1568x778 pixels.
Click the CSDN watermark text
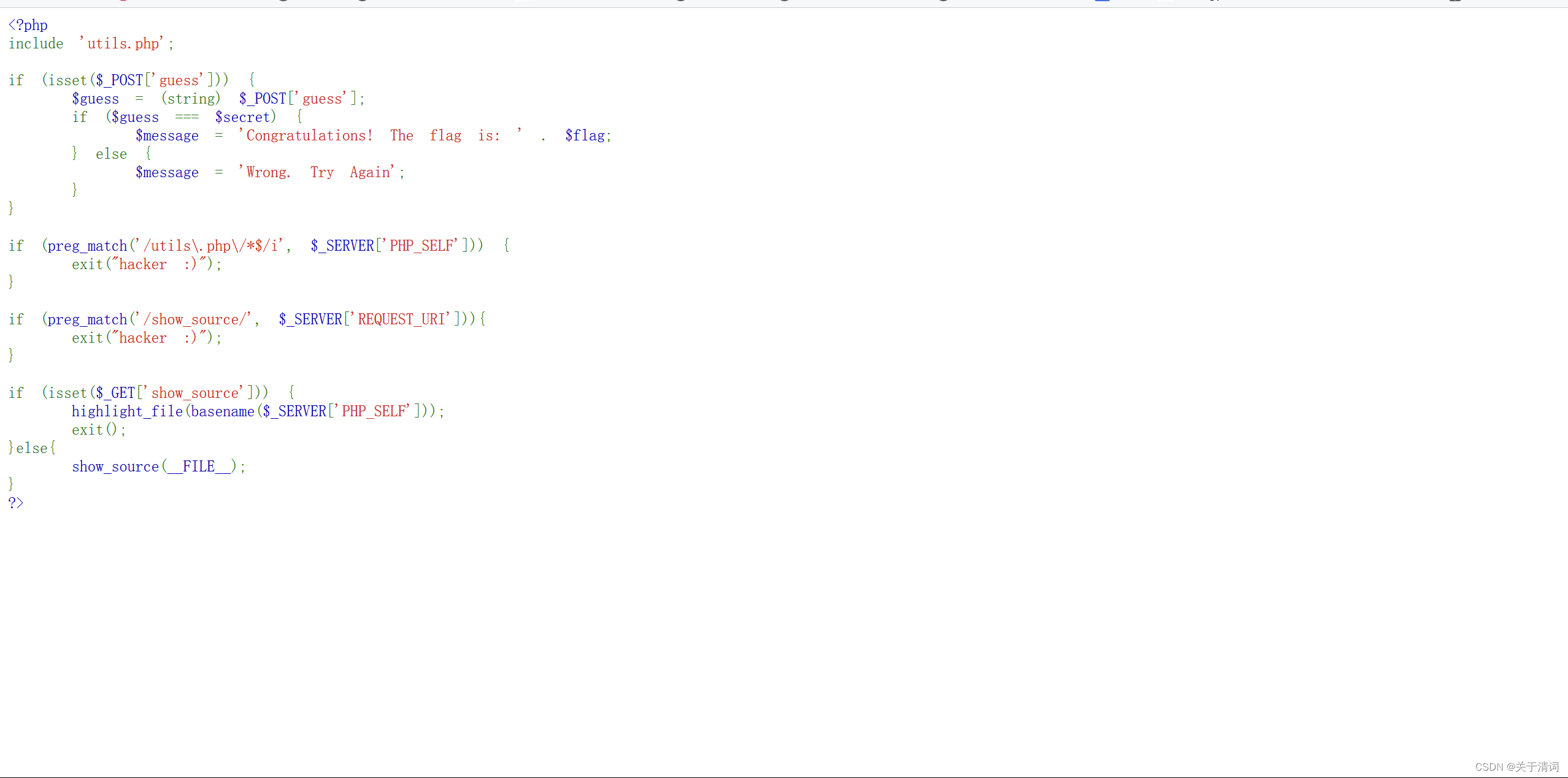tap(1516, 766)
